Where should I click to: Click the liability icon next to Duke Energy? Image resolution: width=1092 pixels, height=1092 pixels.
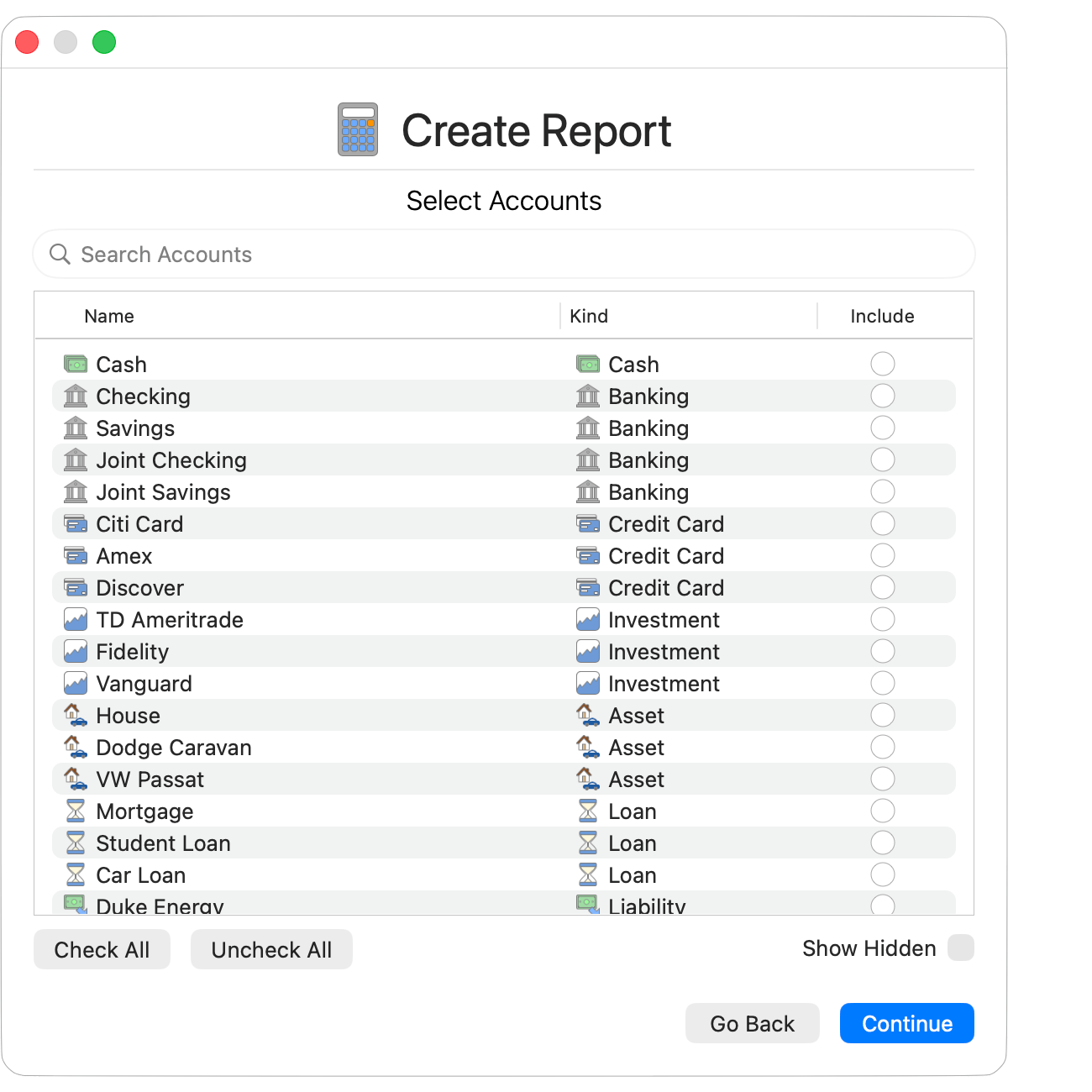75,906
